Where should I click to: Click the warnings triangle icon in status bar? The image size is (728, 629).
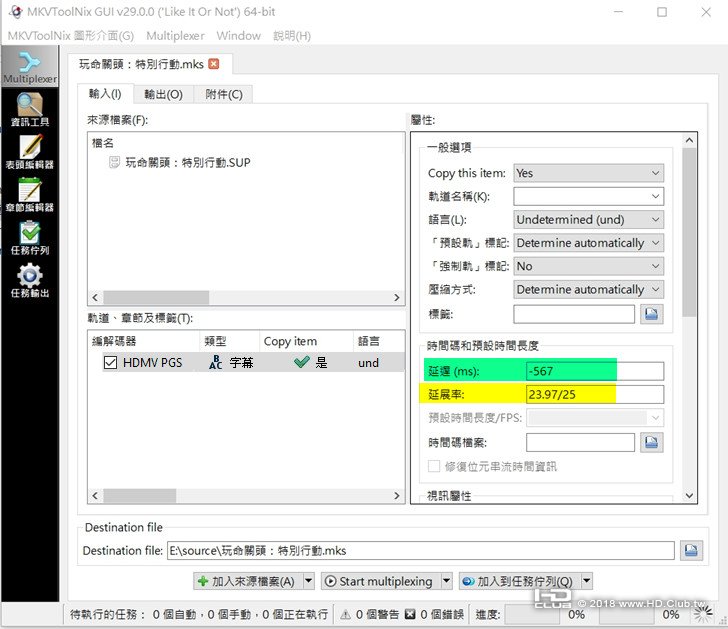345,615
